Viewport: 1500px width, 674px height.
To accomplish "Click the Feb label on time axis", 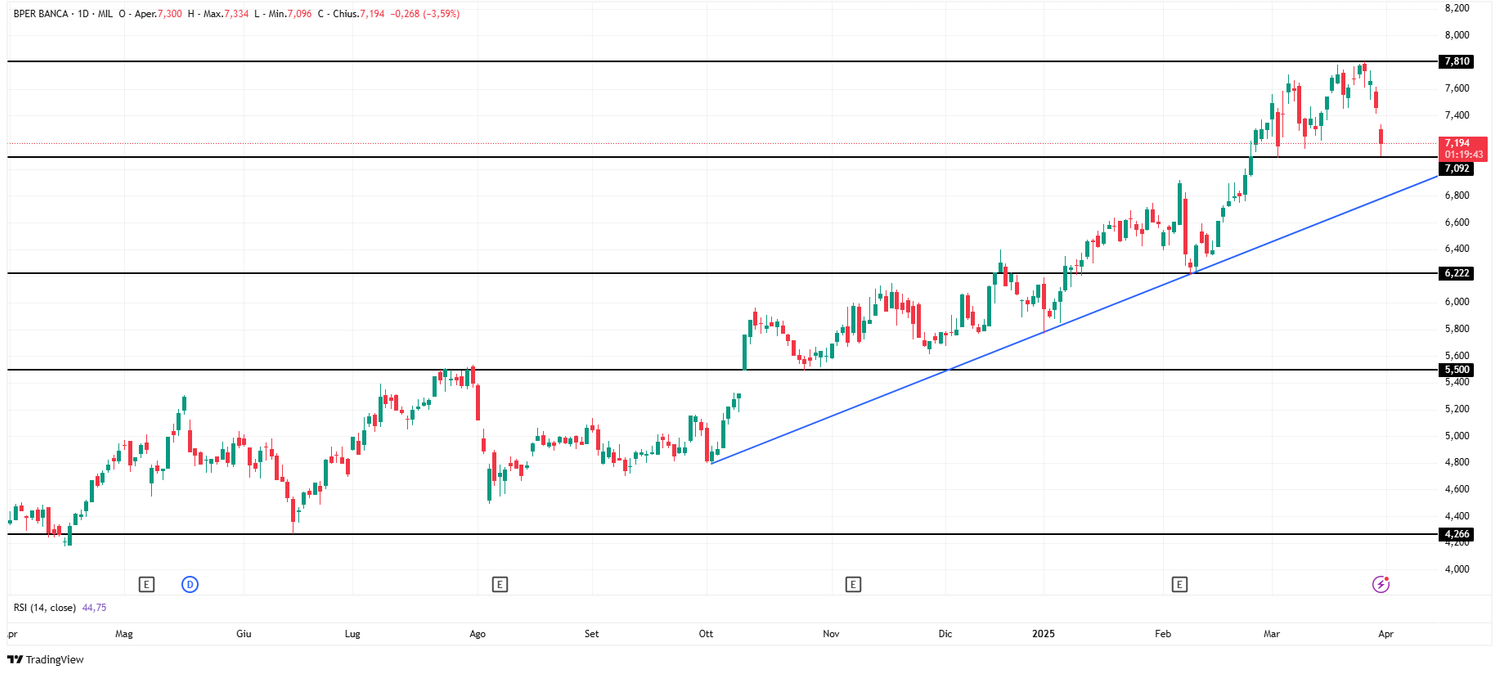I will [x=1163, y=634].
